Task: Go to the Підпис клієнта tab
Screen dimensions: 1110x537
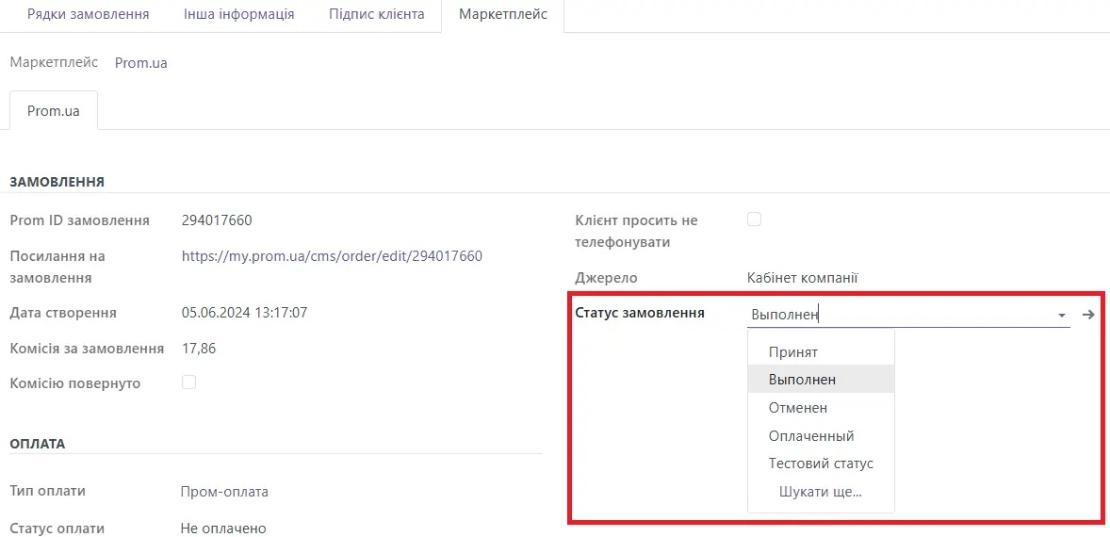Action: pos(376,15)
